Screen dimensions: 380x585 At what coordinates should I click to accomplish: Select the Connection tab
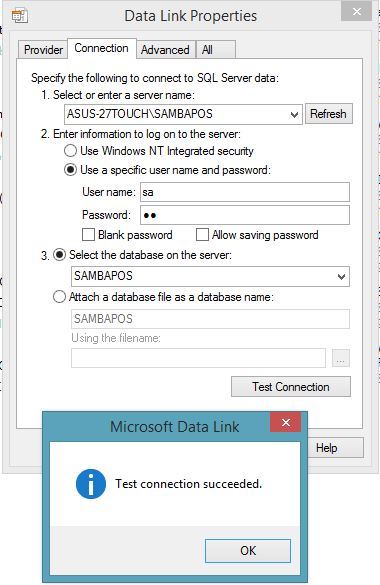101,48
